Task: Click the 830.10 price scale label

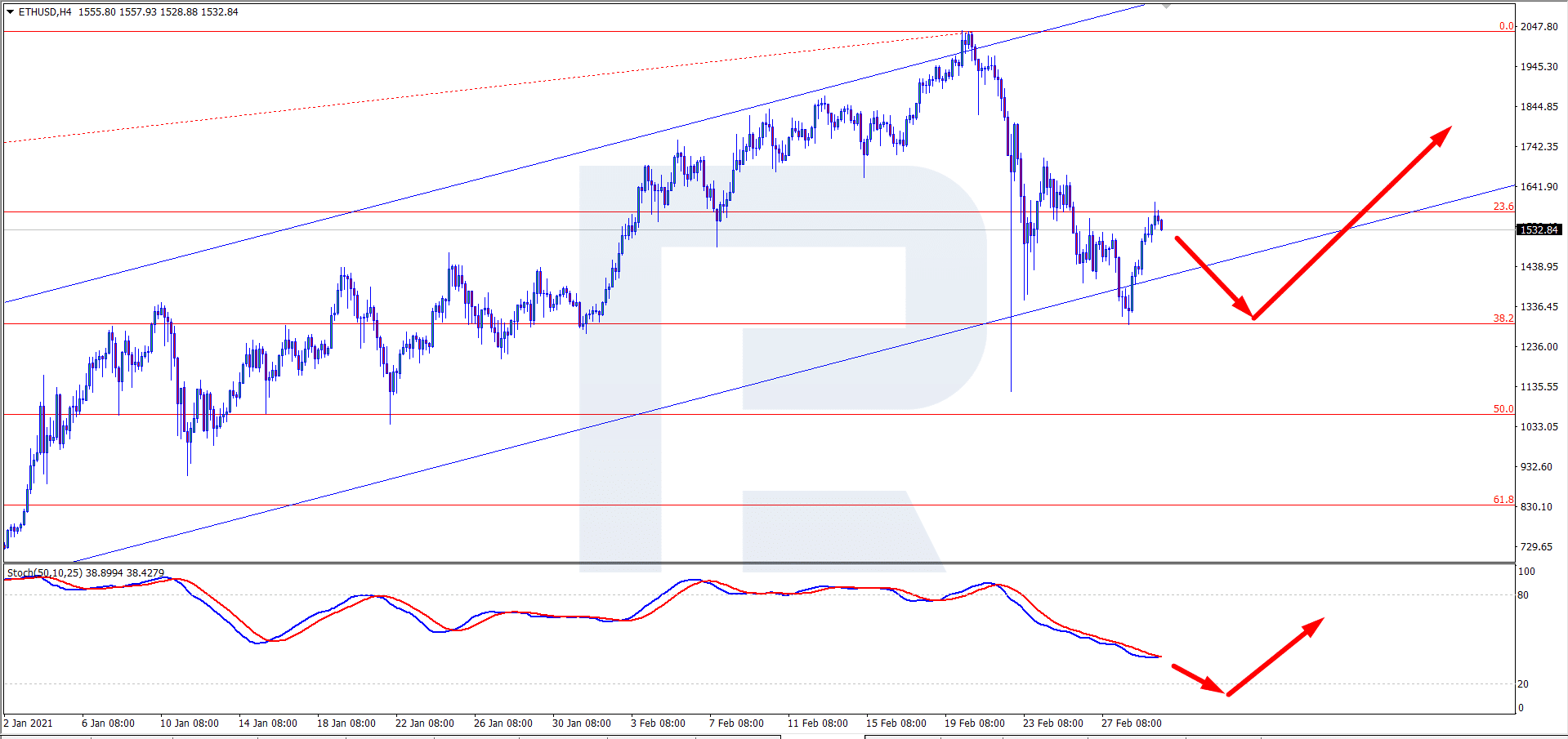Action: point(1536,507)
